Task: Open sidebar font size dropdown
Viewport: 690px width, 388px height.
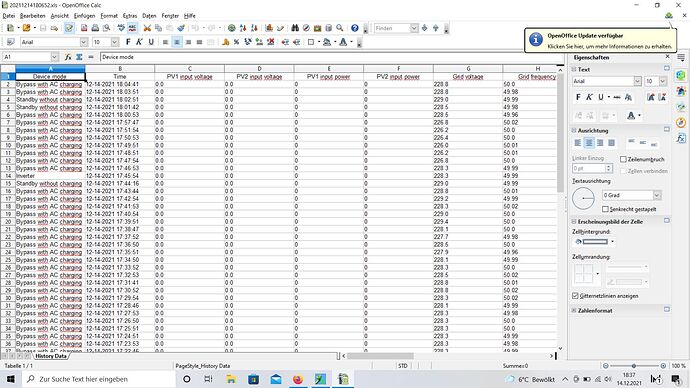Action: [662, 81]
